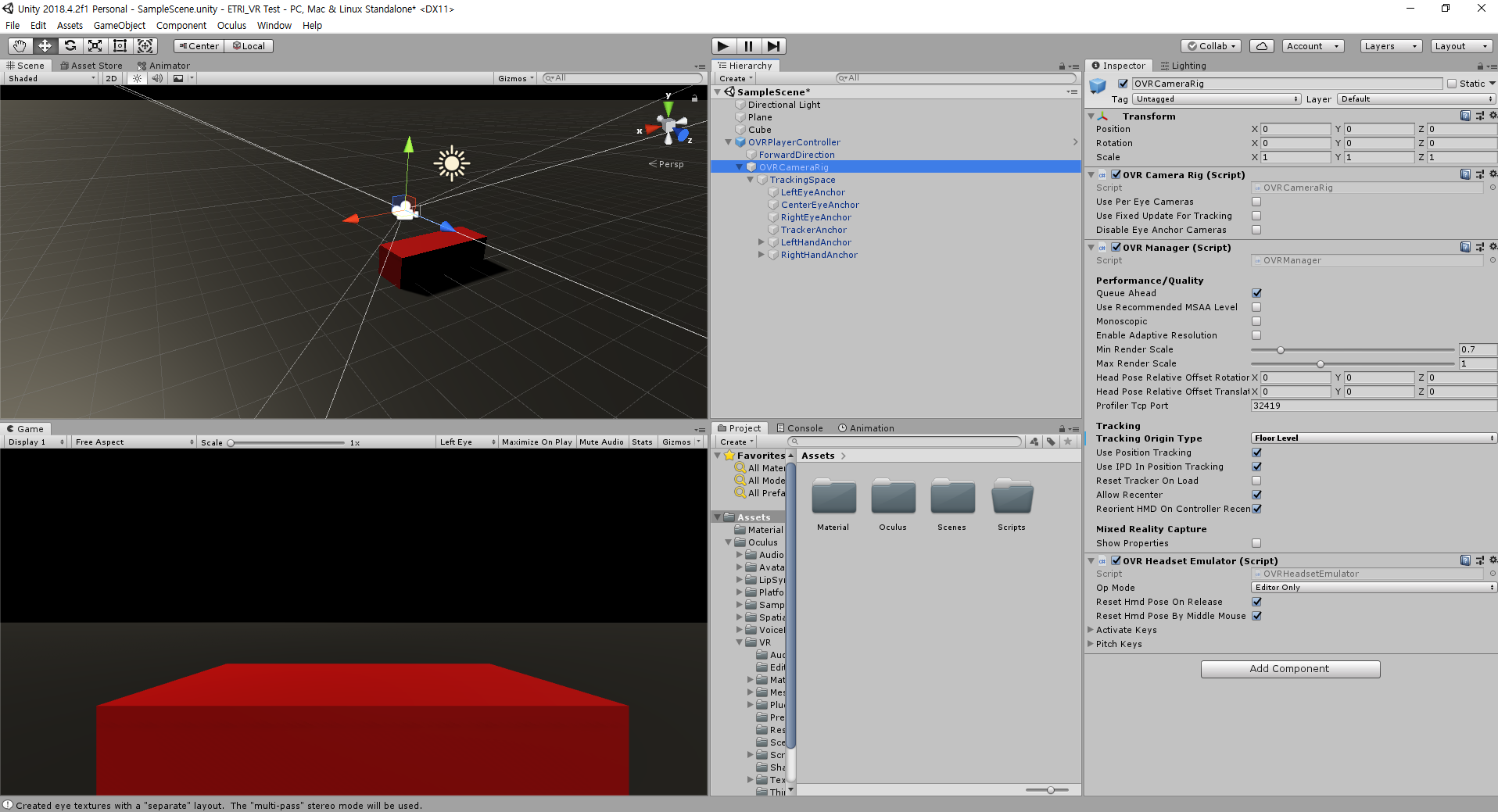Screen dimensions: 1498x812
Task: Toggle 2D view mode
Action: point(111,78)
